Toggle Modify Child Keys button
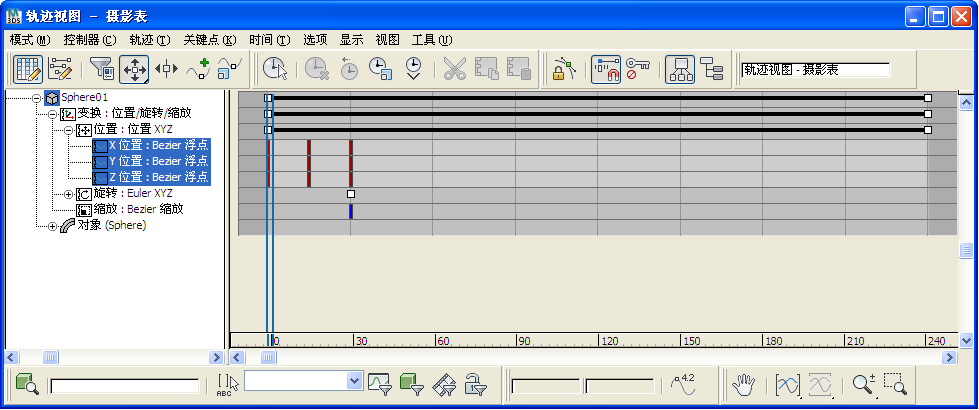979x410 pixels. tap(711, 69)
